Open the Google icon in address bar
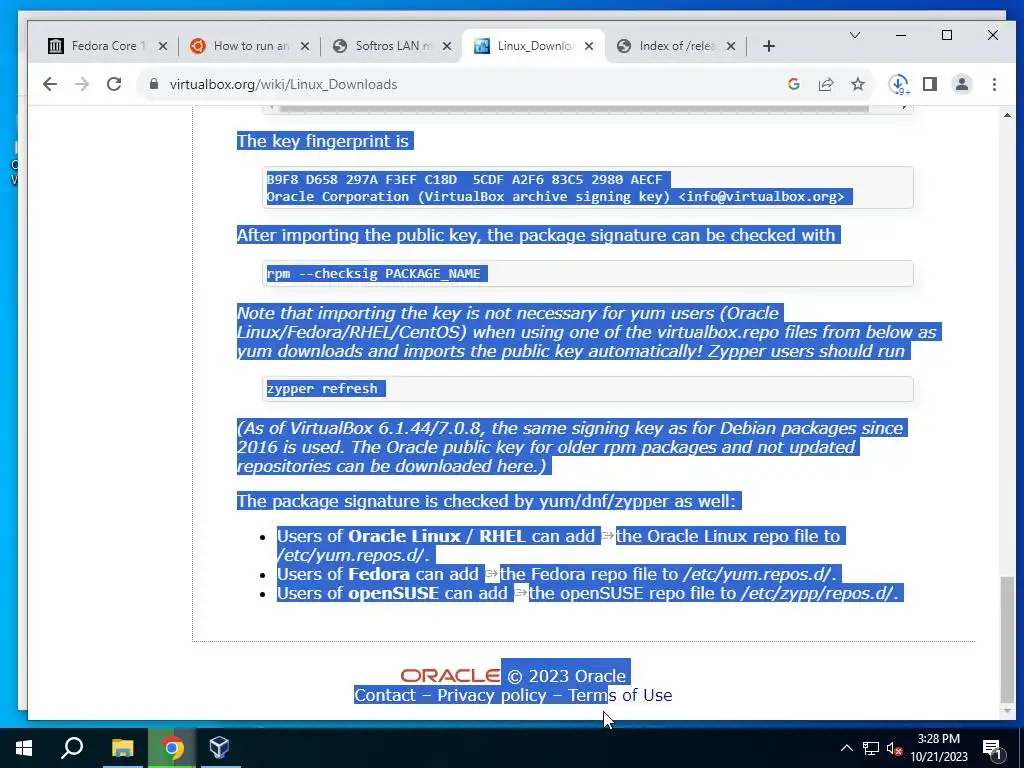Viewport: 1024px width, 768px height. pos(793,84)
